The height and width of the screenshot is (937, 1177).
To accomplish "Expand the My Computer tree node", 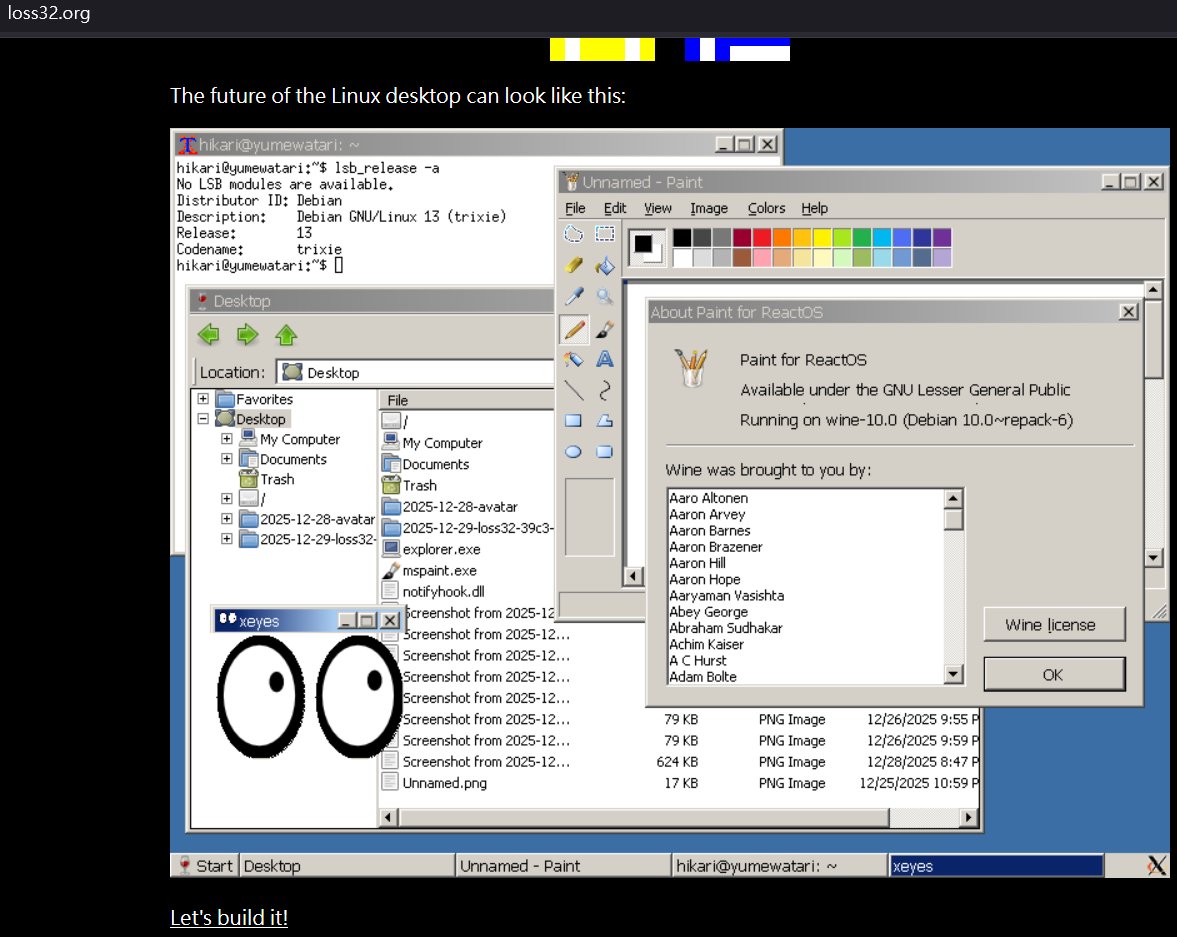I will click(227, 439).
